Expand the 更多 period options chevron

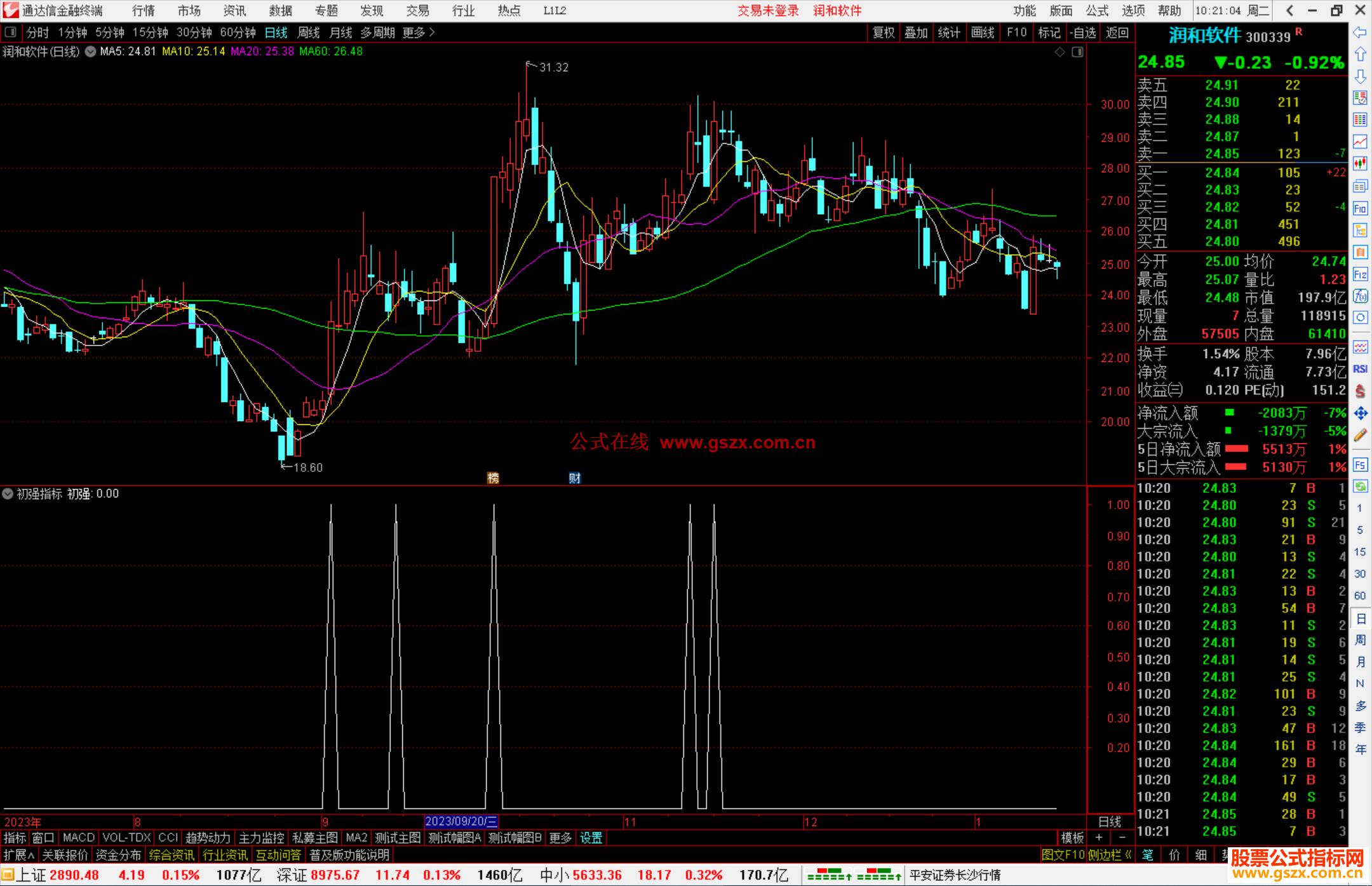click(432, 32)
